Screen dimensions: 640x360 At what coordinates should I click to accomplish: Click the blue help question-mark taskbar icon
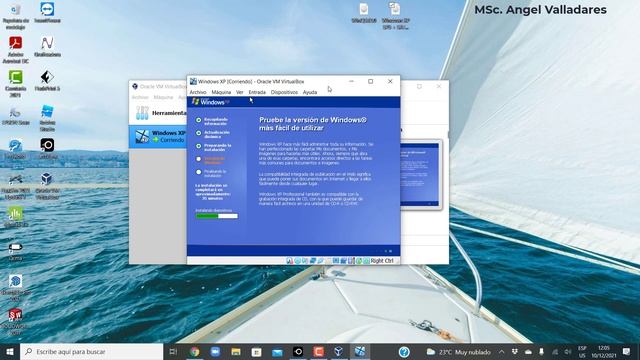(404, 351)
